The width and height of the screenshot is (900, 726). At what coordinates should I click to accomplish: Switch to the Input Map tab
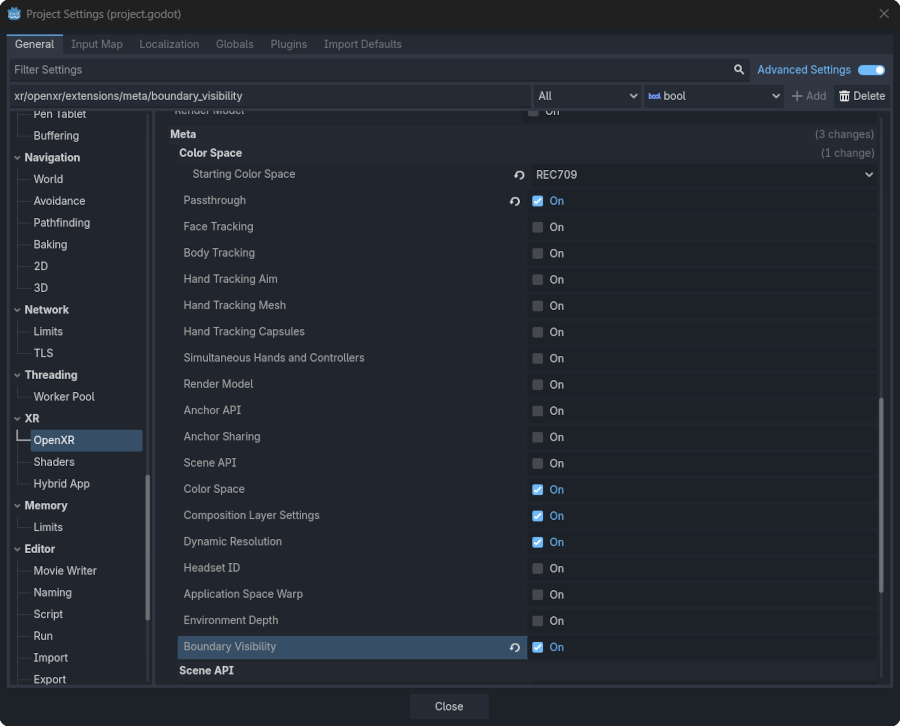tap(96, 44)
